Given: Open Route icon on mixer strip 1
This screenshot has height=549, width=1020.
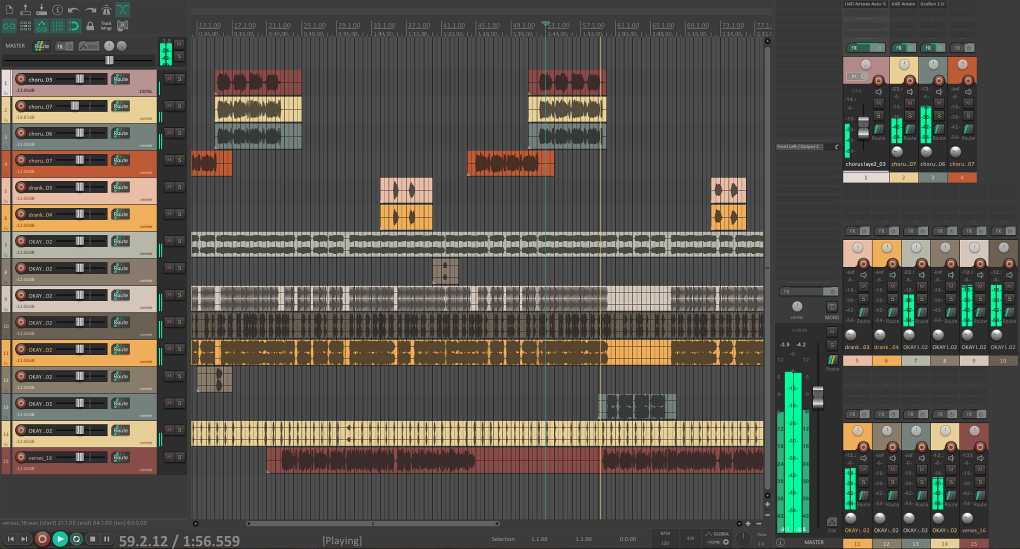Looking at the screenshot, I should [879, 130].
